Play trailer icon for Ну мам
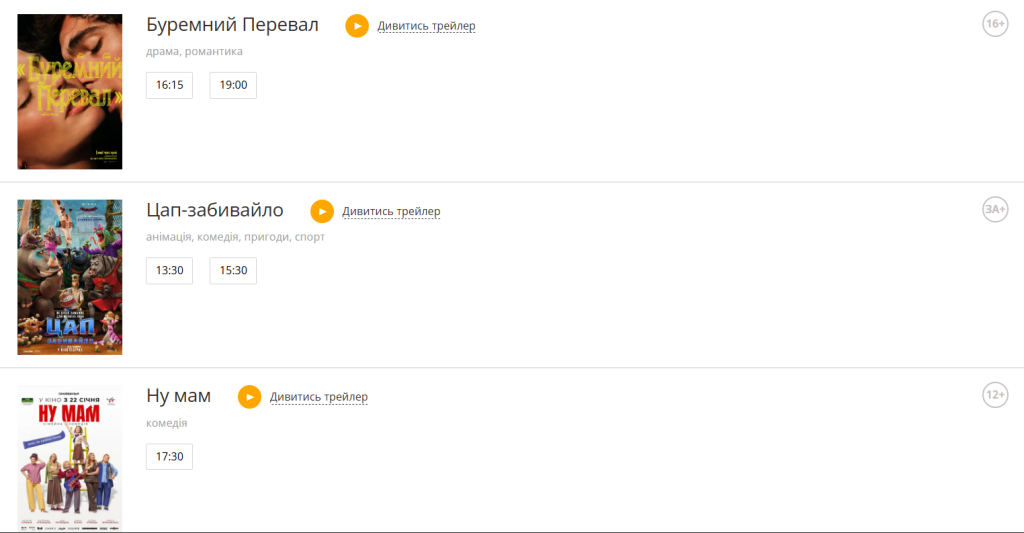 coord(249,397)
